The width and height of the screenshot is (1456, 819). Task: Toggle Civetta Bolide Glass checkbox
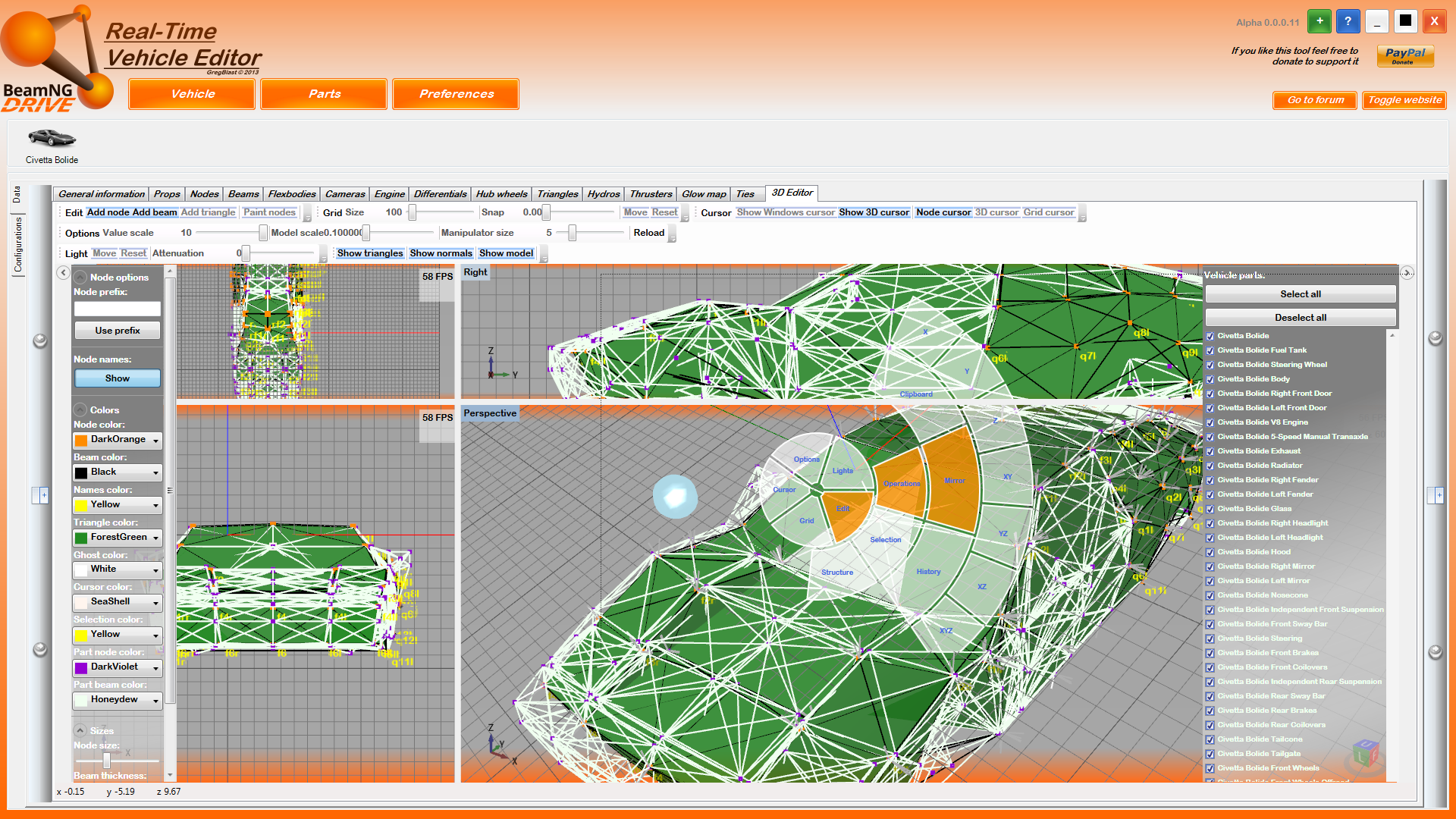(x=1210, y=509)
